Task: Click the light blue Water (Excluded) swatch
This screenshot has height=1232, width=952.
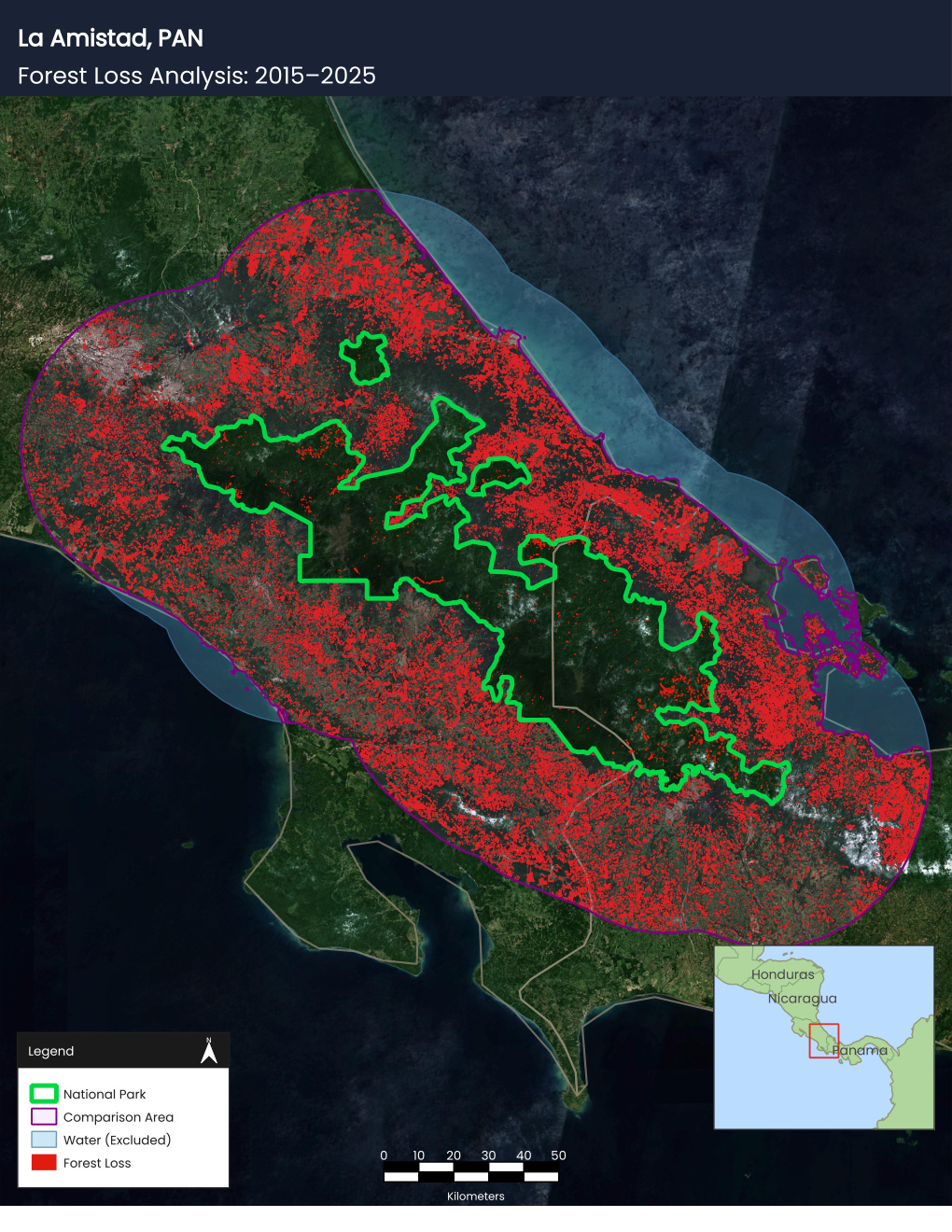Action: coord(44,1140)
